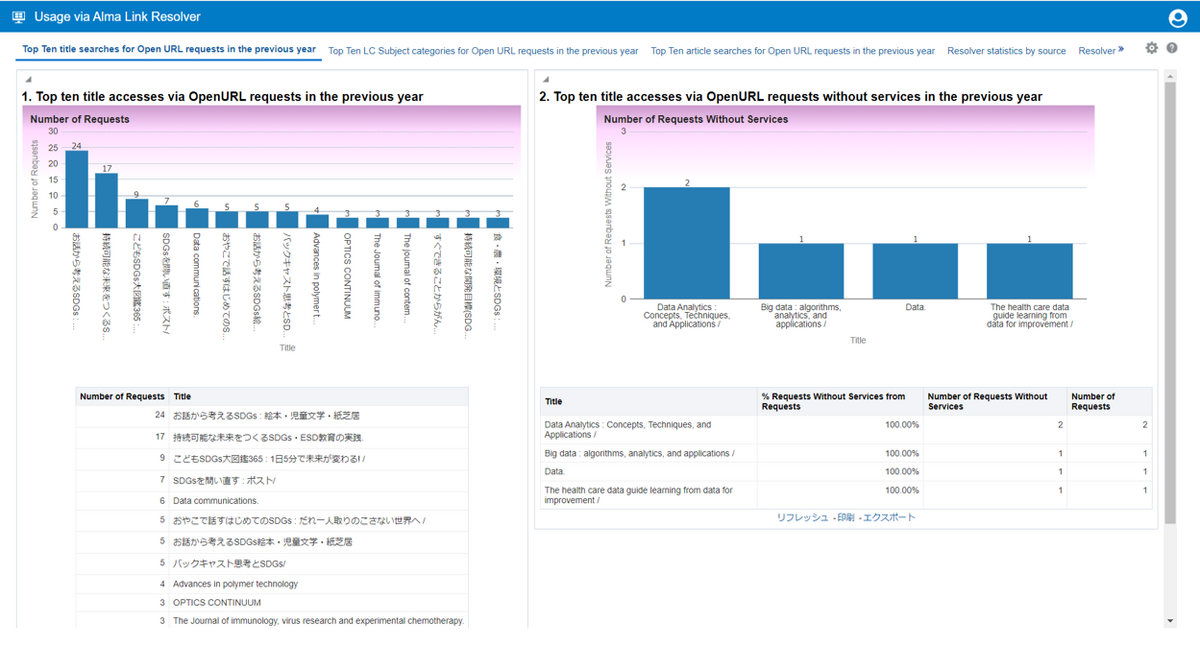Click the dashboard monitor icon in header
This screenshot has width=1200, height=645.
click(17, 17)
